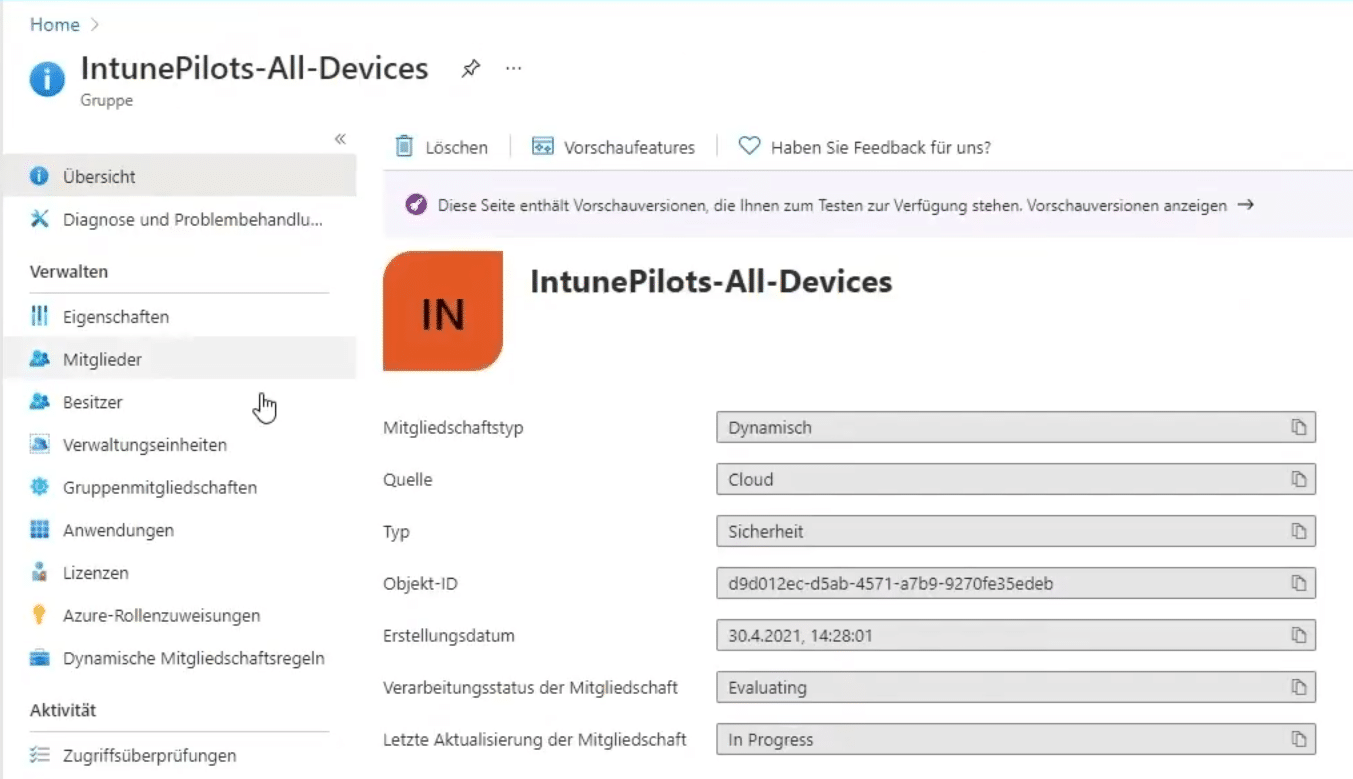Click the Besitzer people icon

pos(40,402)
